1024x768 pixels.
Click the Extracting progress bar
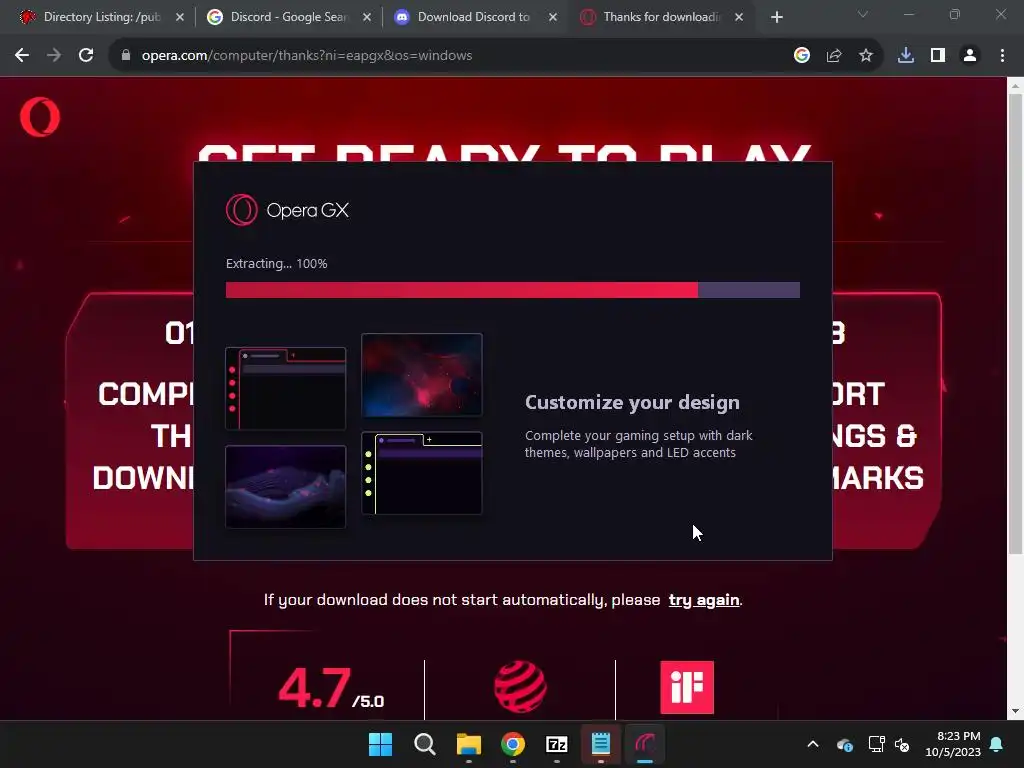pos(513,290)
